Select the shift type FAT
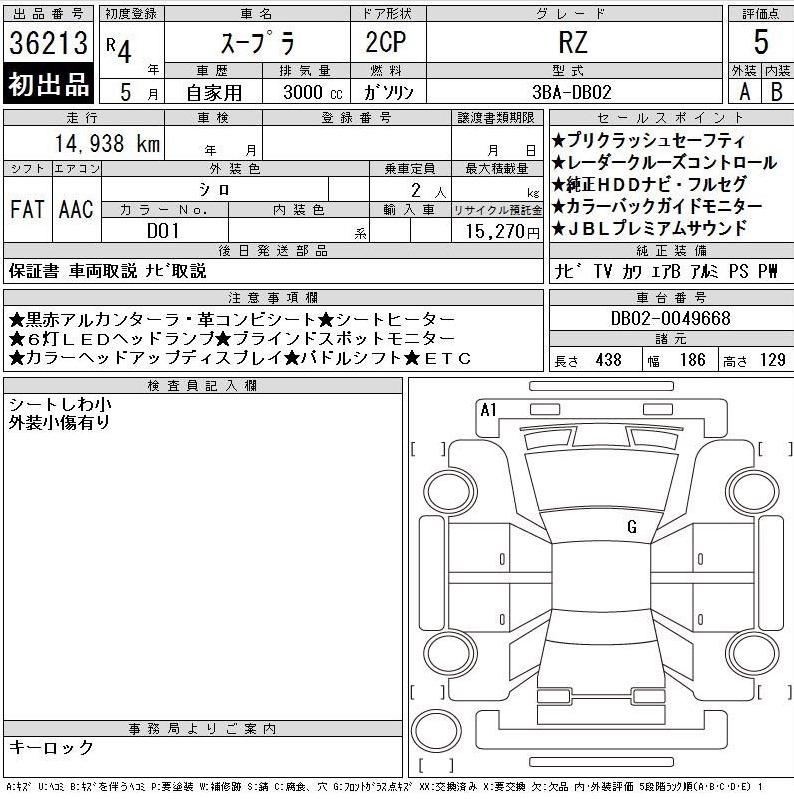This screenshot has width=794, height=799. tap(27, 209)
